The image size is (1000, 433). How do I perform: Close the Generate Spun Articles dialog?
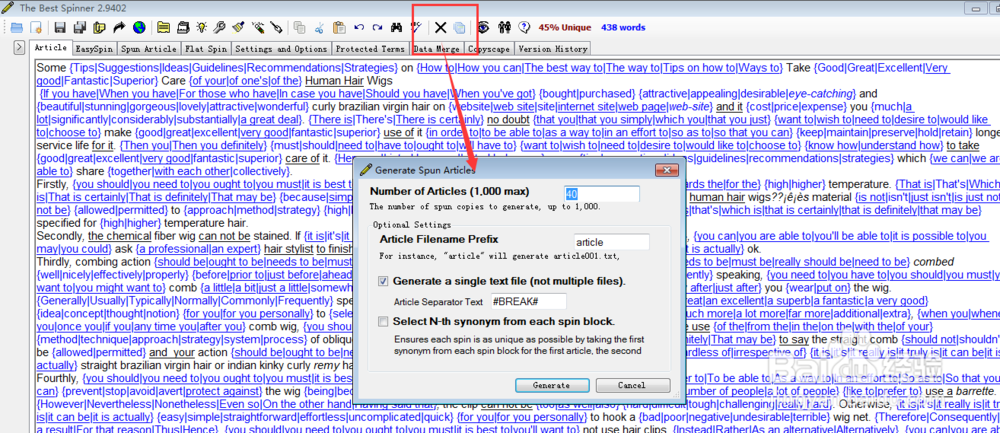[668, 170]
